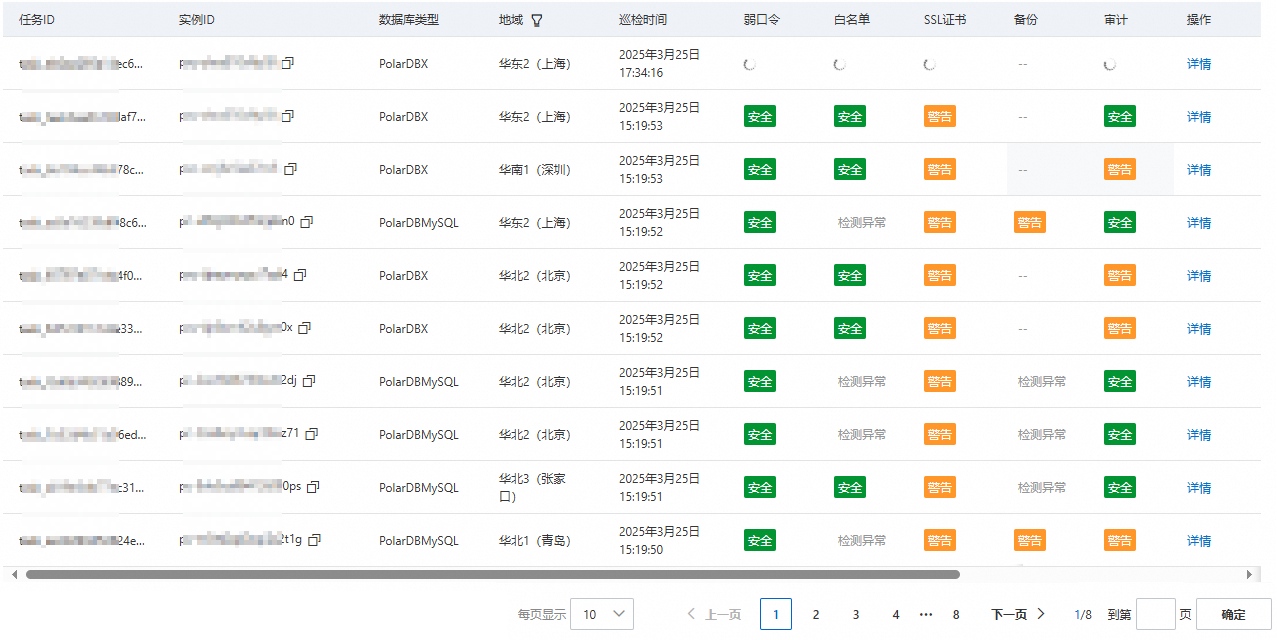
Task: Click the 华南1（深圳）region cell
Action: [x=535, y=170]
